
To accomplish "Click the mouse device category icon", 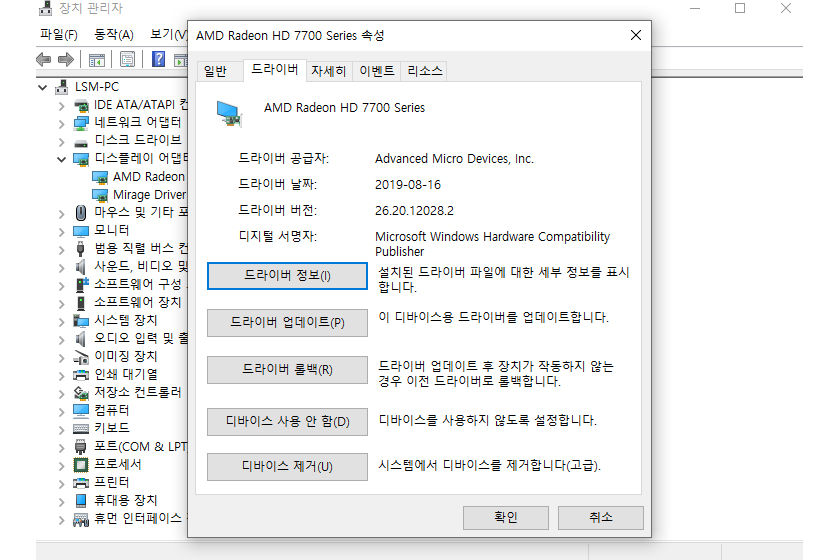I will click(x=81, y=213).
